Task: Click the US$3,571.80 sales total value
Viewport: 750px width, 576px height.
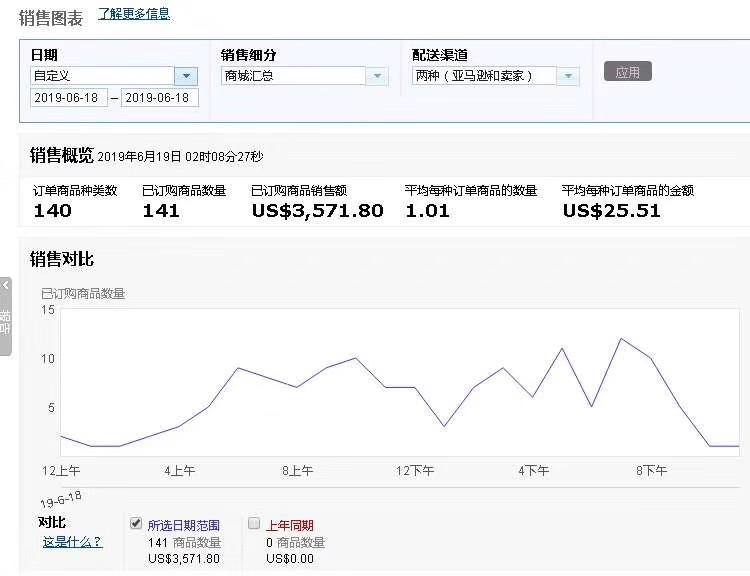Action: point(317,210)
